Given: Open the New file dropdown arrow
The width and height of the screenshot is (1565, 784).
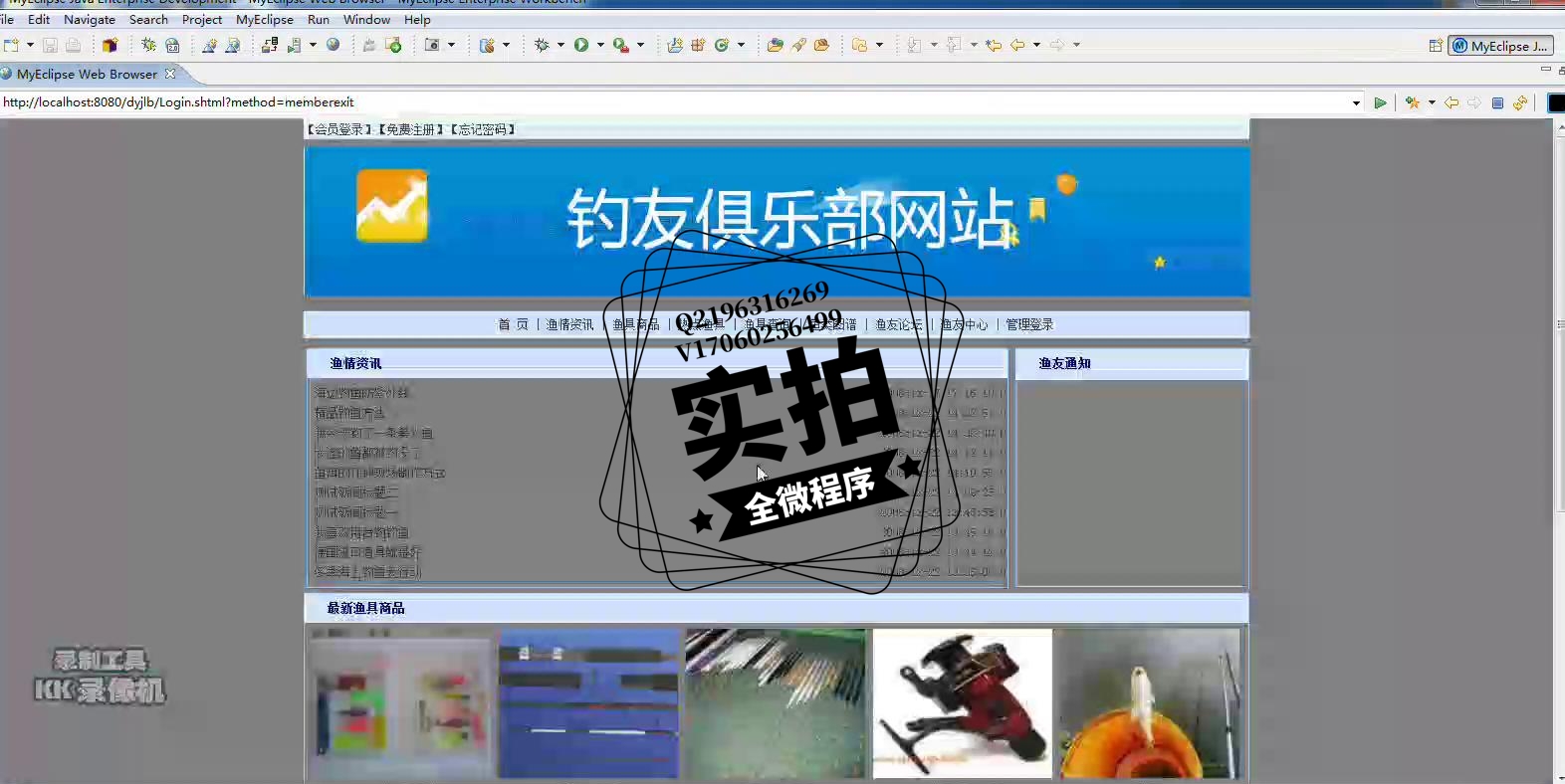Looking at the screenshot, I should pos(30,45).
